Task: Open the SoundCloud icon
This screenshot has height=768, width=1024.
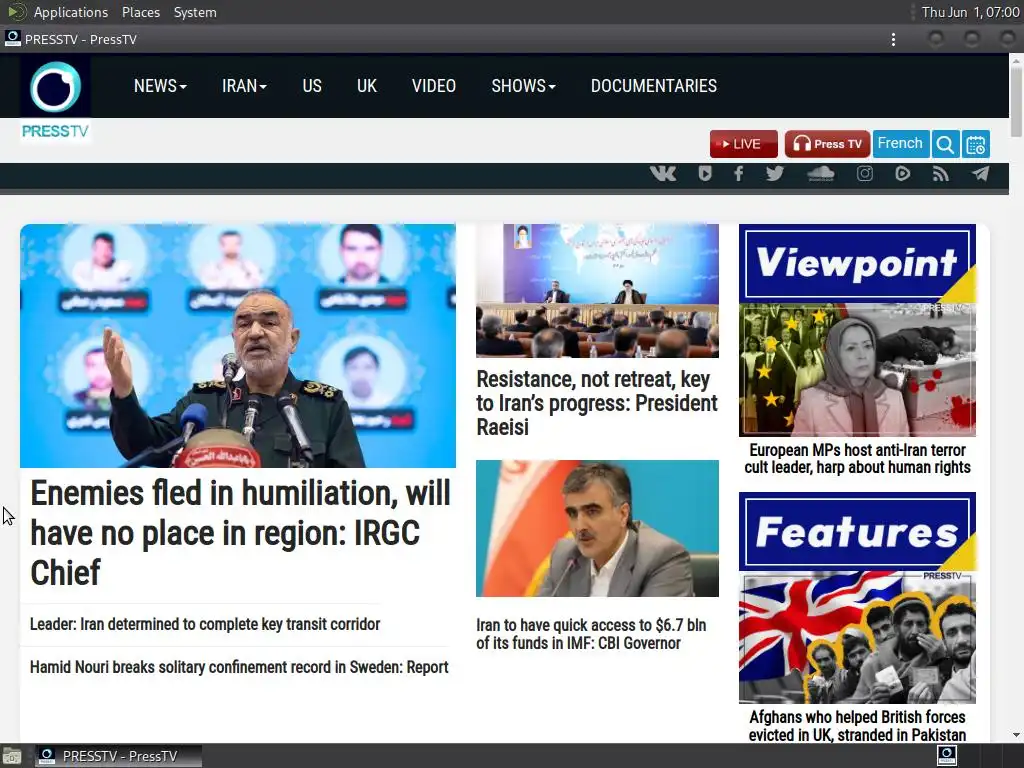Action: point(821,173)
